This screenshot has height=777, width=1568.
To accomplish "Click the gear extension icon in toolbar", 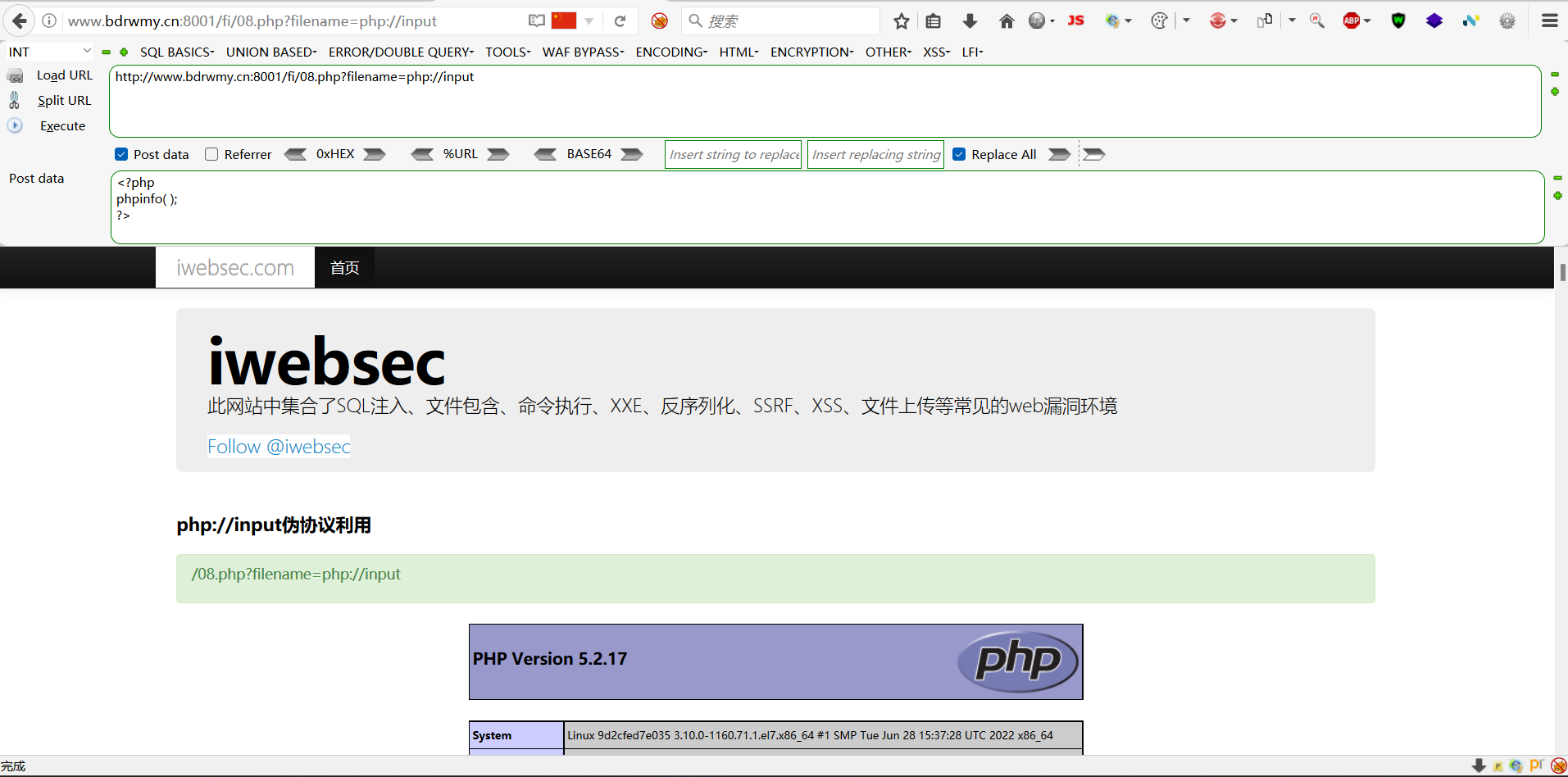I will point(1507,20).
